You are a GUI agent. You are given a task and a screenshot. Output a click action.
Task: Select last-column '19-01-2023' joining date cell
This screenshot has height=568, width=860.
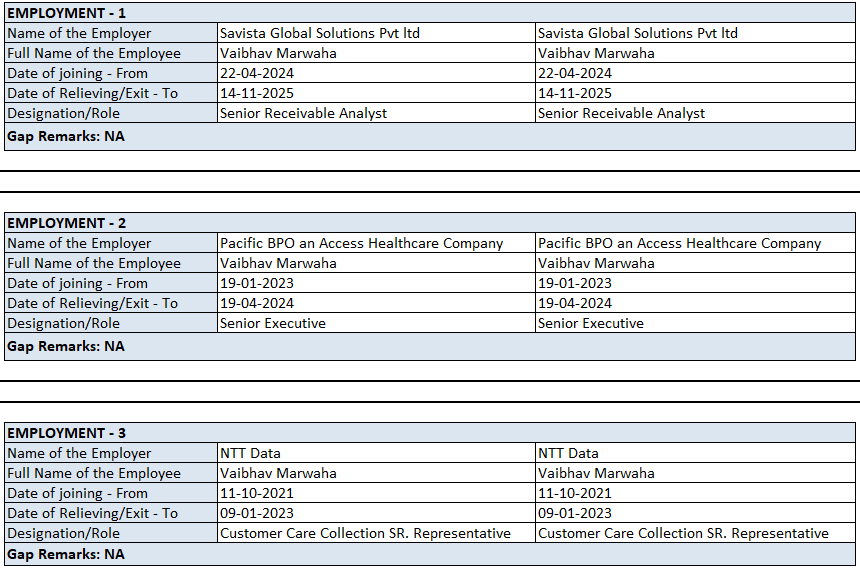(x=695, y=283)
